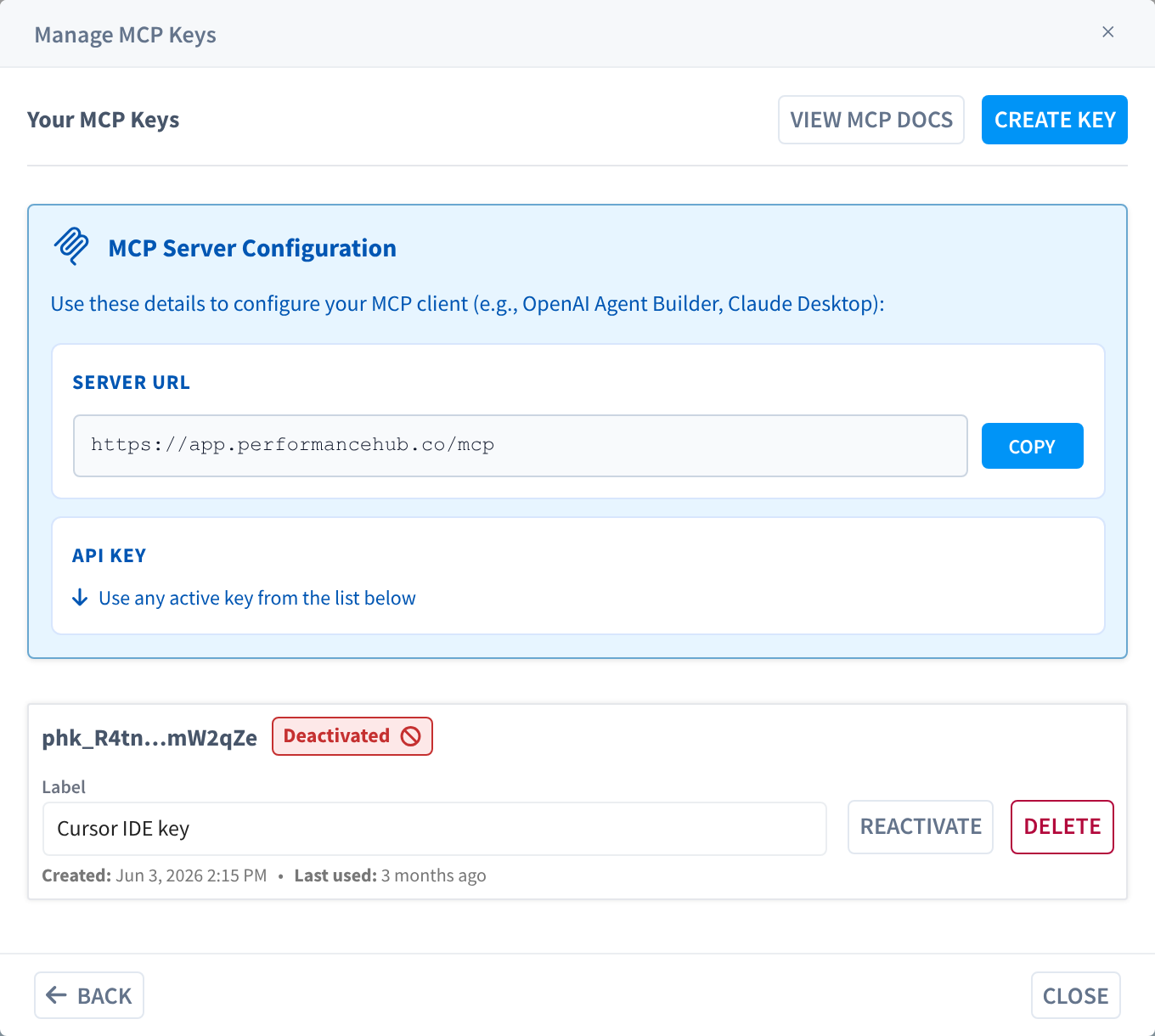Screen dimensions: 1155x1036
Task: Click the API KEY label
Action: coord(110,555)
